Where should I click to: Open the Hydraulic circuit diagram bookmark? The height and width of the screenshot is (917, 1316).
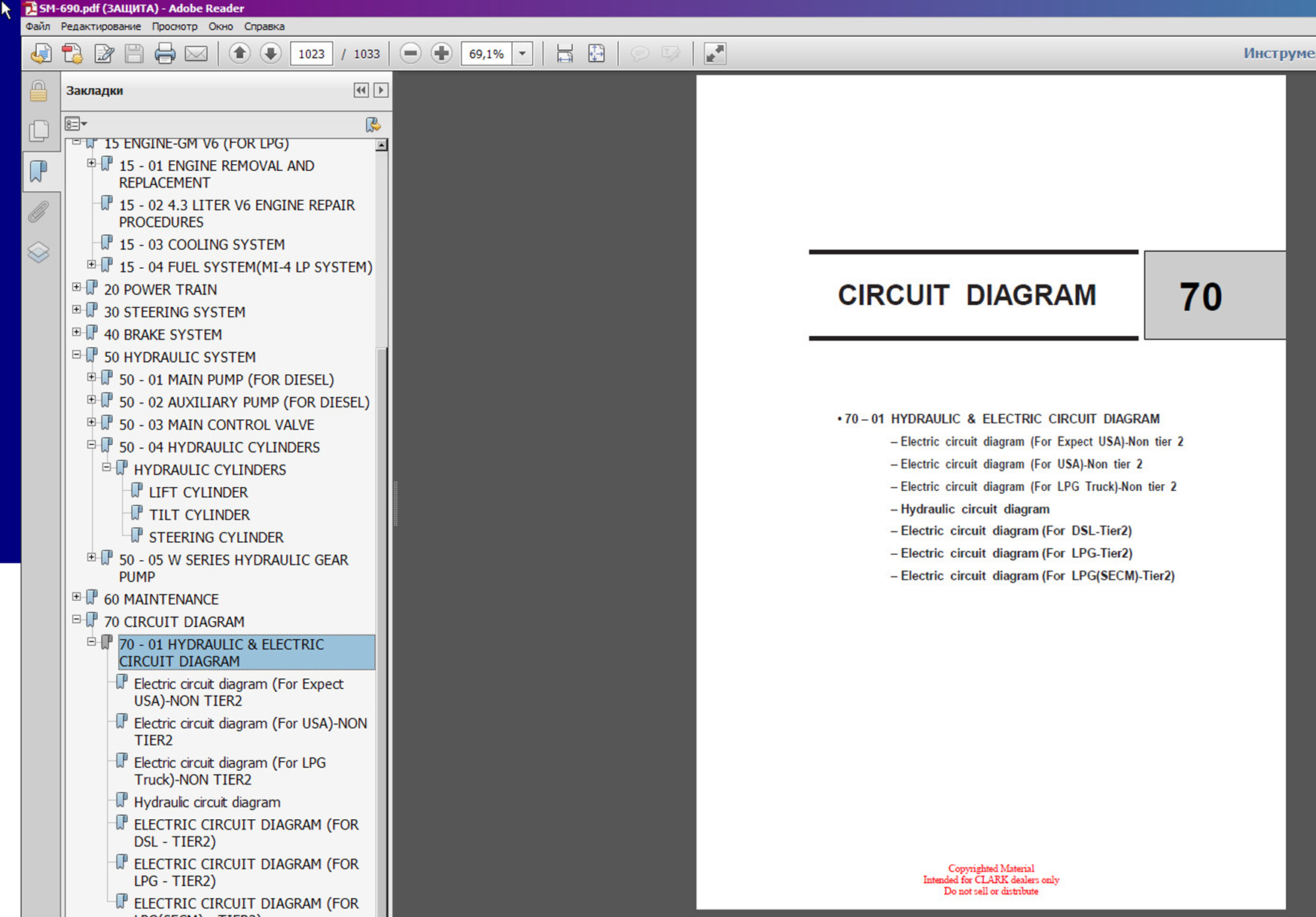click(x=207, y=802)
